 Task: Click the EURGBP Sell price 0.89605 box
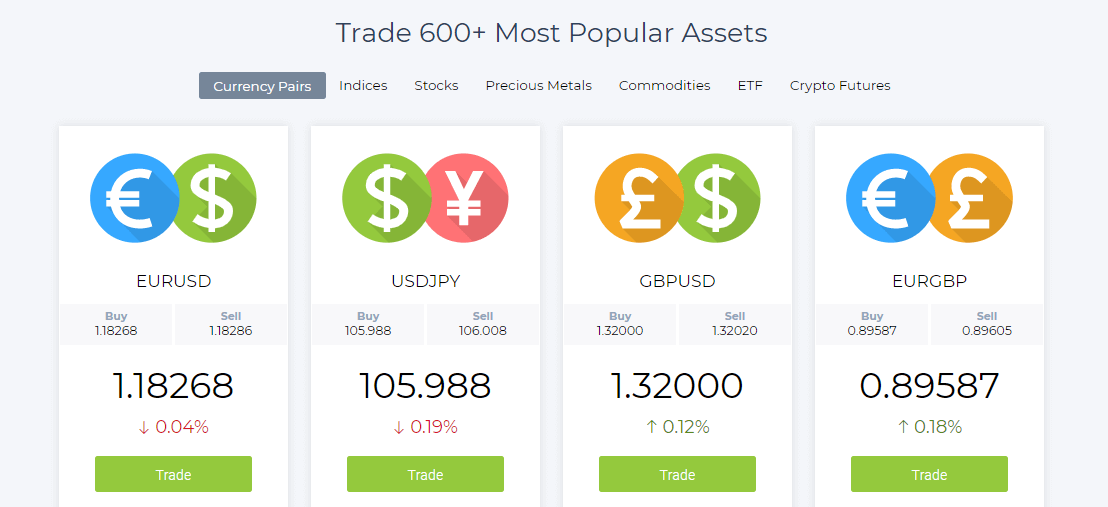tap(986, 325)
